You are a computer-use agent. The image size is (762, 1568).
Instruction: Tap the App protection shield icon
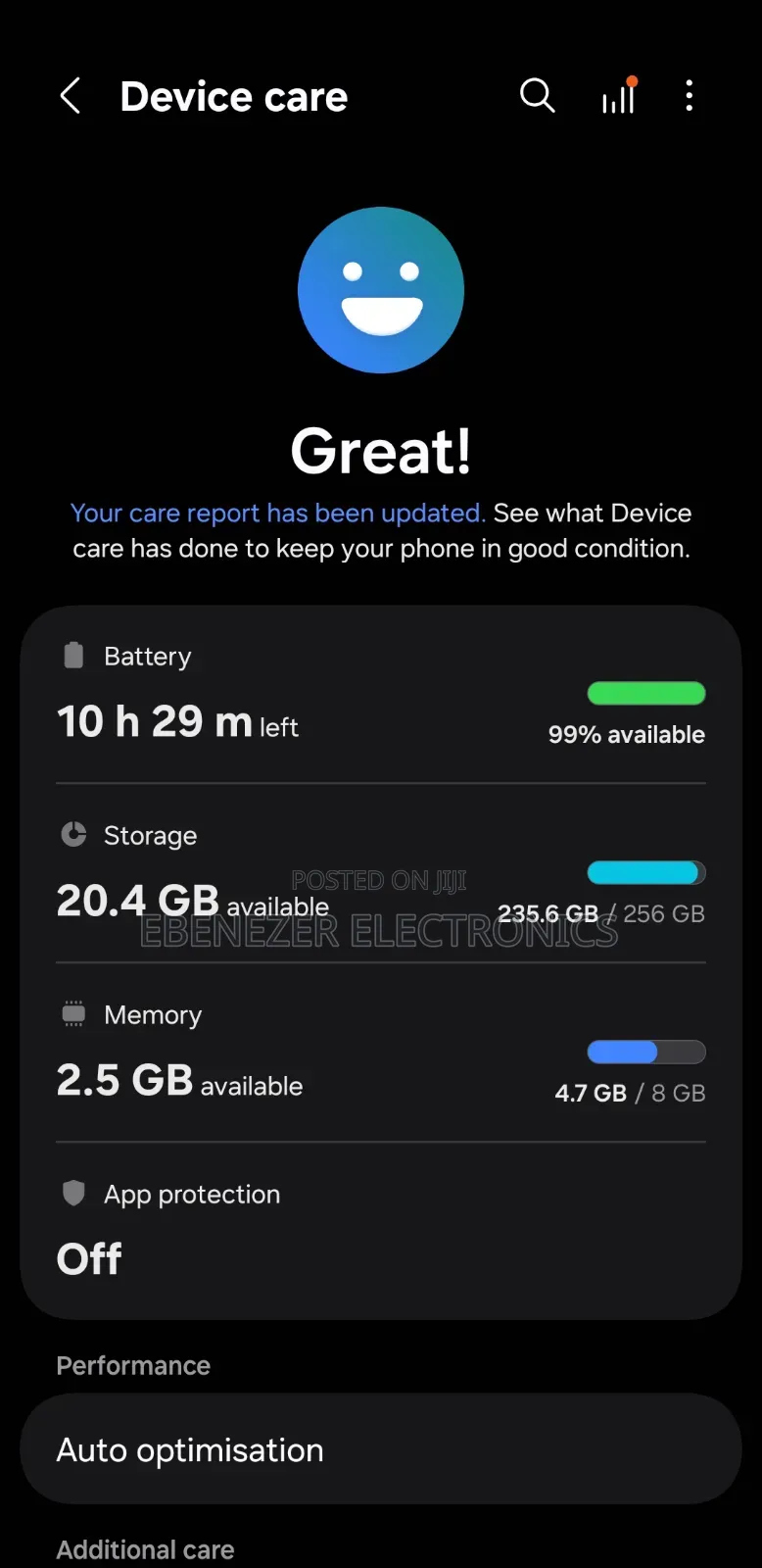tap(73, 1193)
